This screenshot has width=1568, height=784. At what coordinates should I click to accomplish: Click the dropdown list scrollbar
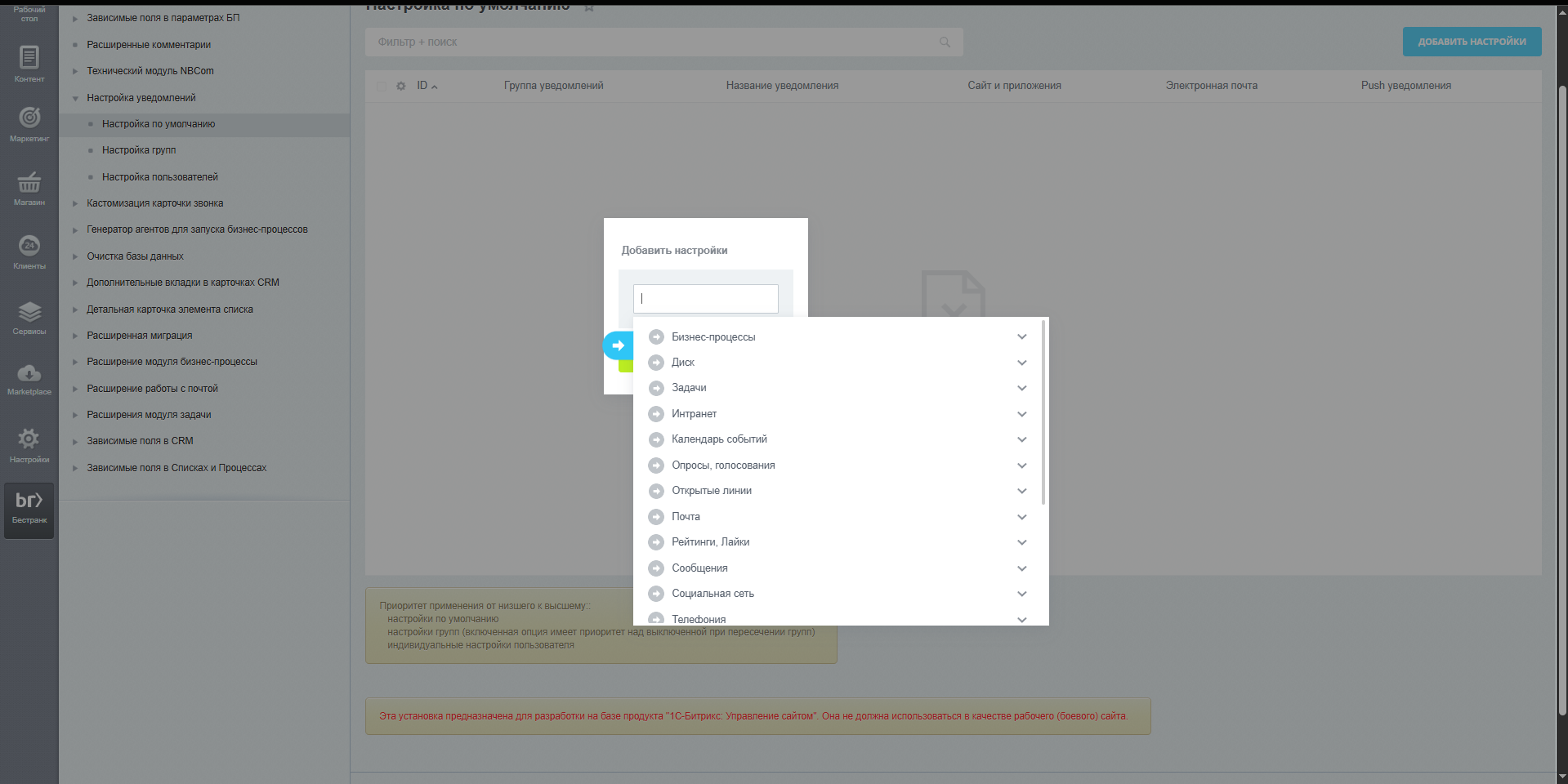click(1043, 412)
